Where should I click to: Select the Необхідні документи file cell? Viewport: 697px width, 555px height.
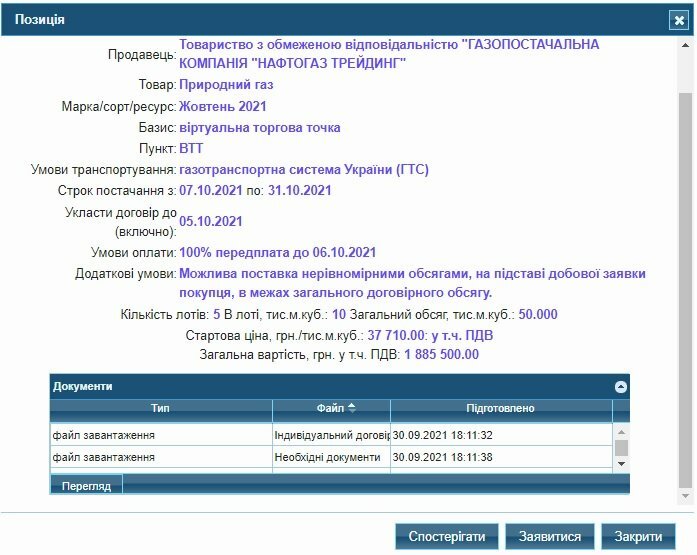(332, 457)
